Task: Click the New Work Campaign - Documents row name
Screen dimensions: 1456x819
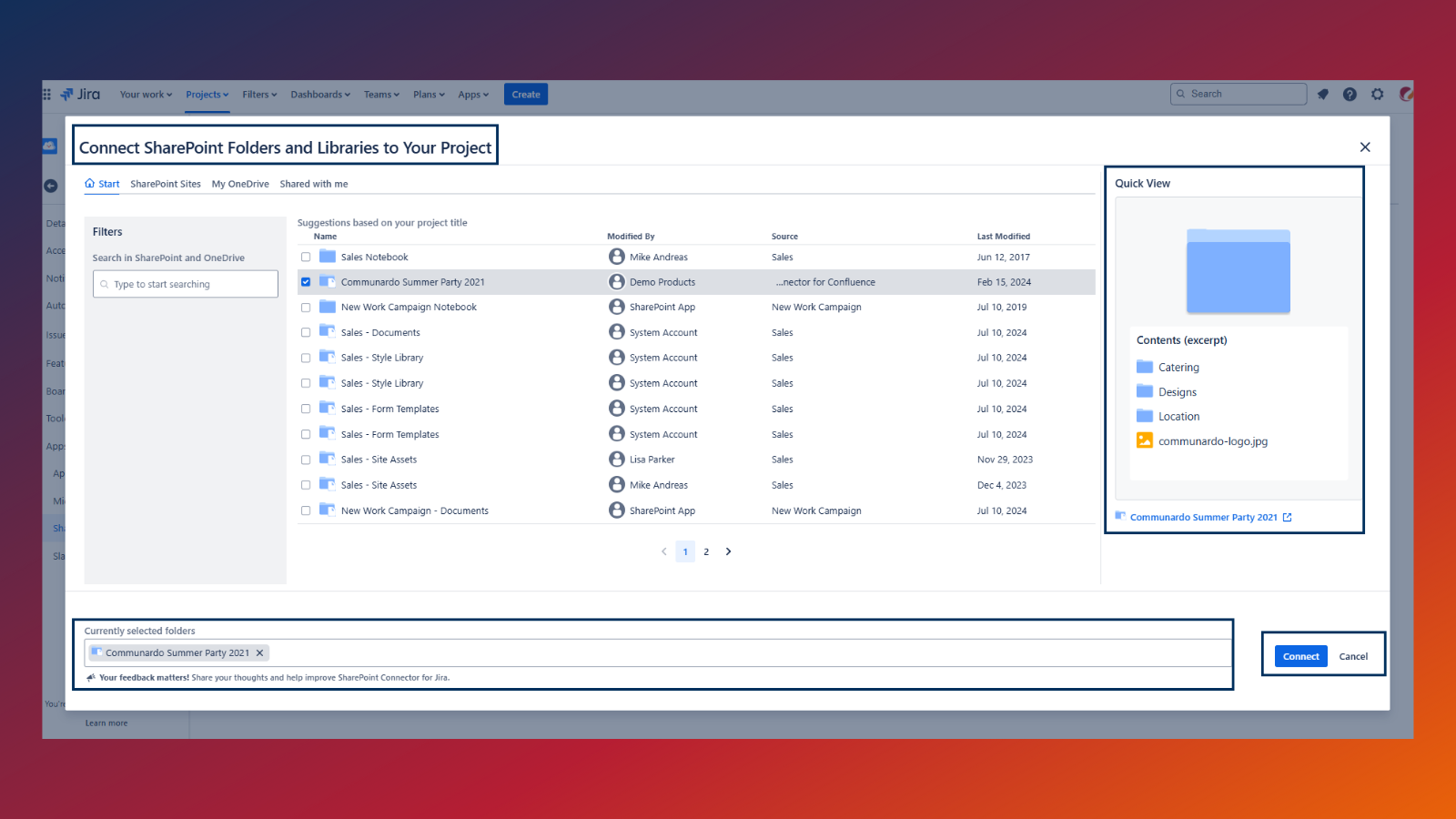Action: (415, 511)
